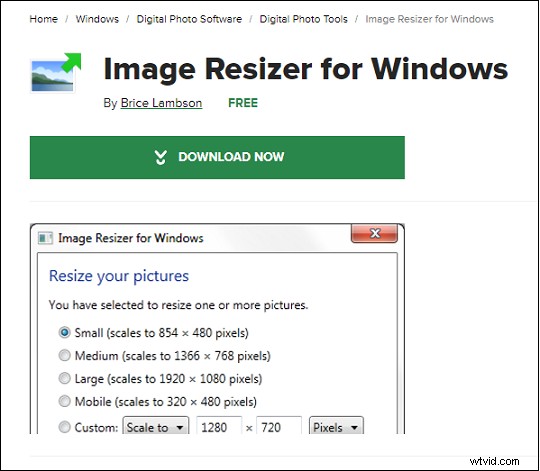Viewport: 540px width, 471px height.
Task: Open the Windows breadcrumb link
Action: point(97,19)
